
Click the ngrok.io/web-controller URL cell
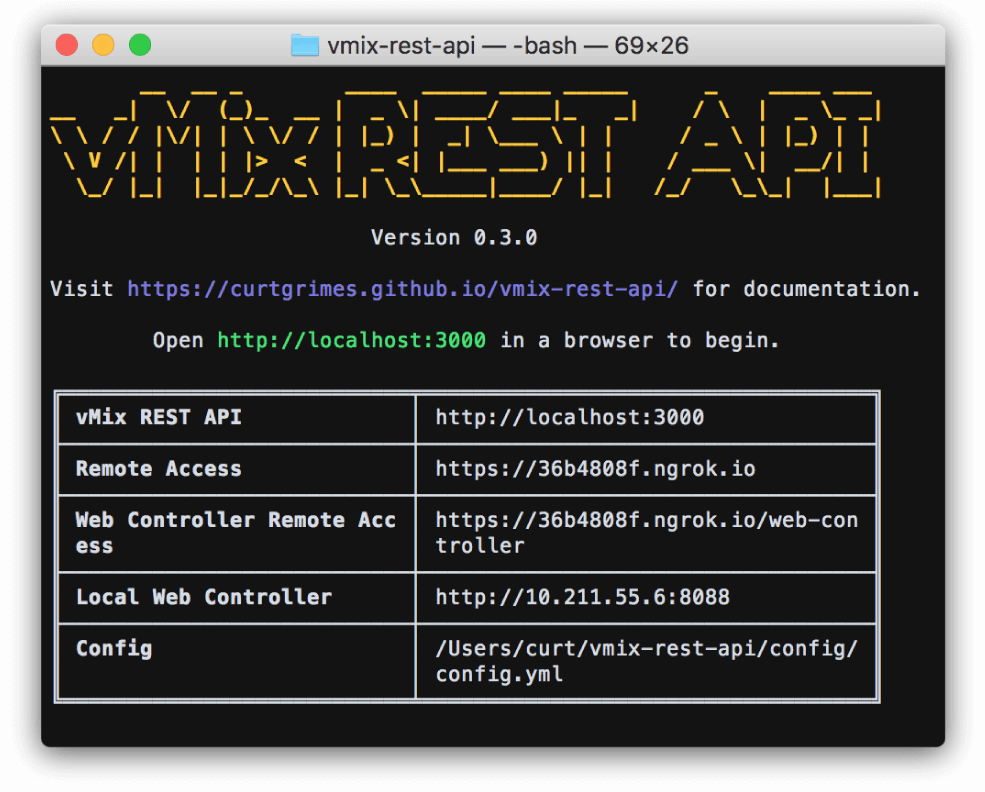646,533
